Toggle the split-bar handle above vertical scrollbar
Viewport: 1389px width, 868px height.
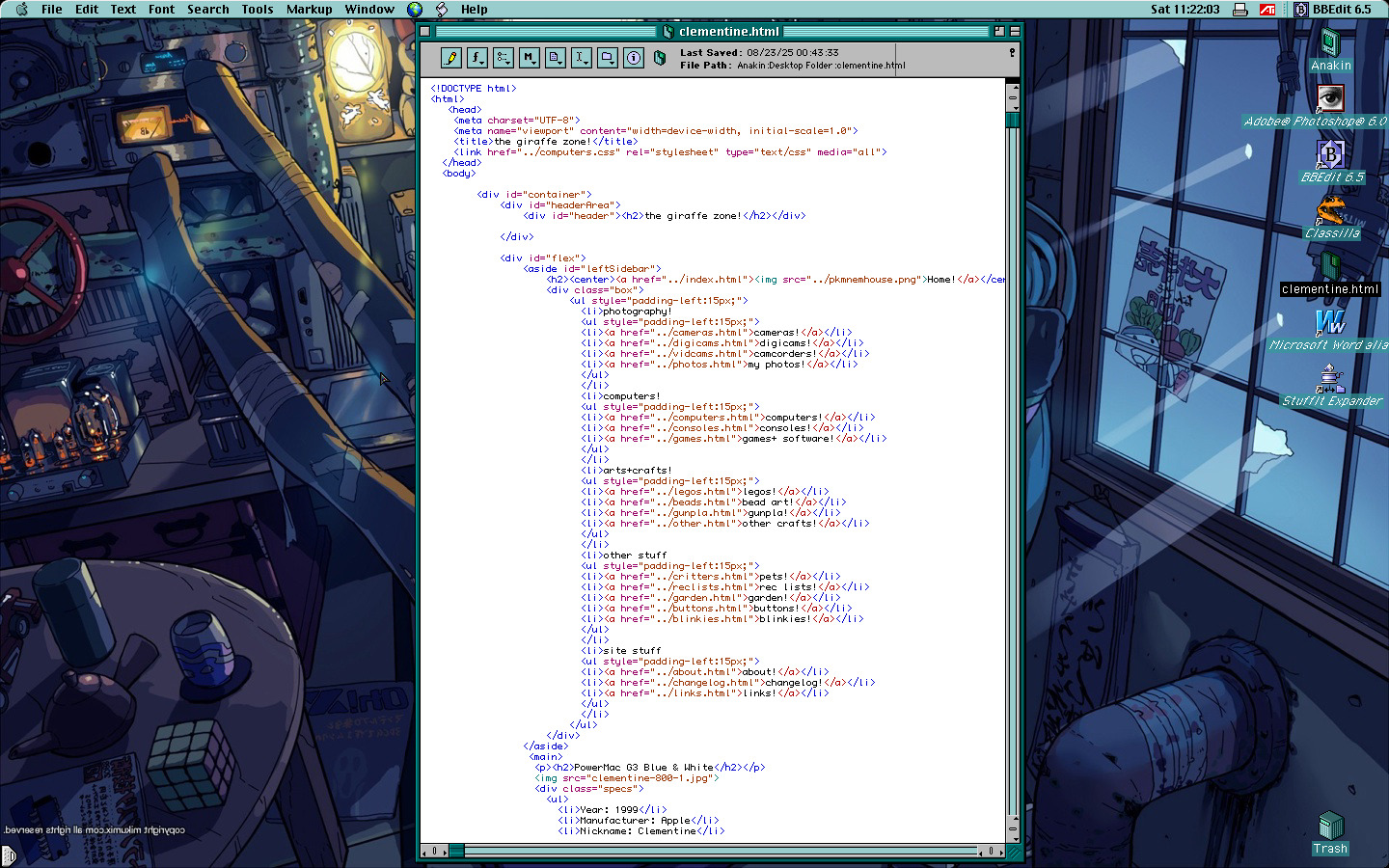(1013, 82)
